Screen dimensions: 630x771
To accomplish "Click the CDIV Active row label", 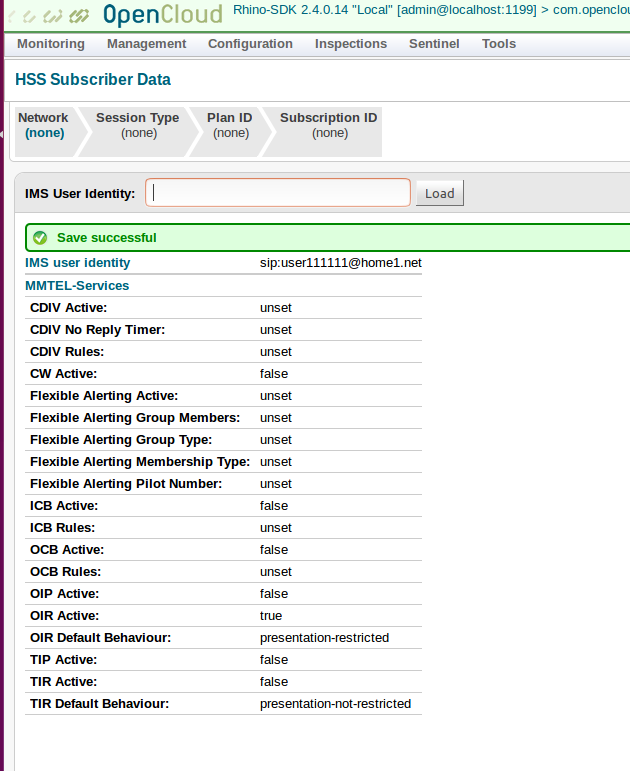I will tap(68, 308).
